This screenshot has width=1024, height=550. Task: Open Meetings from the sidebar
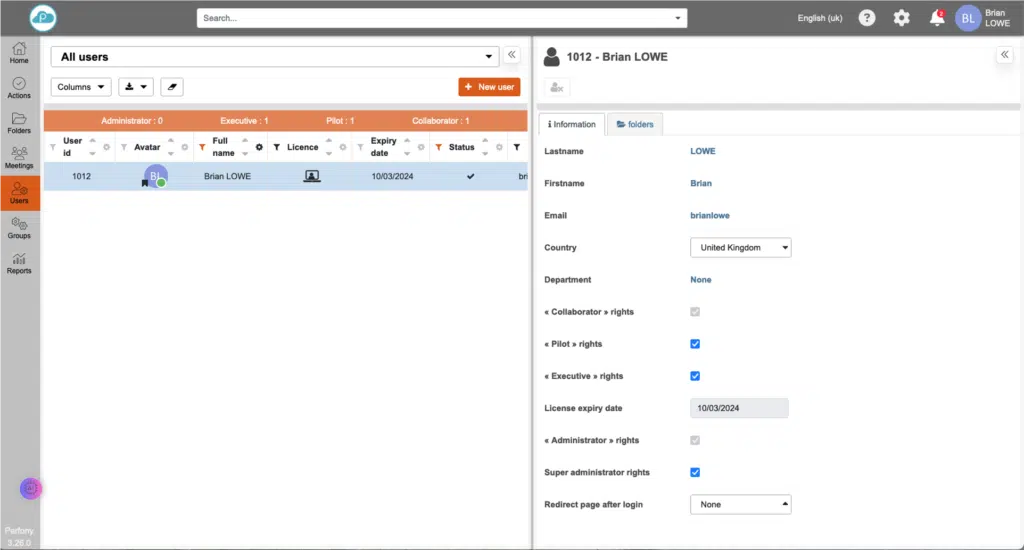tap(19, 157)
